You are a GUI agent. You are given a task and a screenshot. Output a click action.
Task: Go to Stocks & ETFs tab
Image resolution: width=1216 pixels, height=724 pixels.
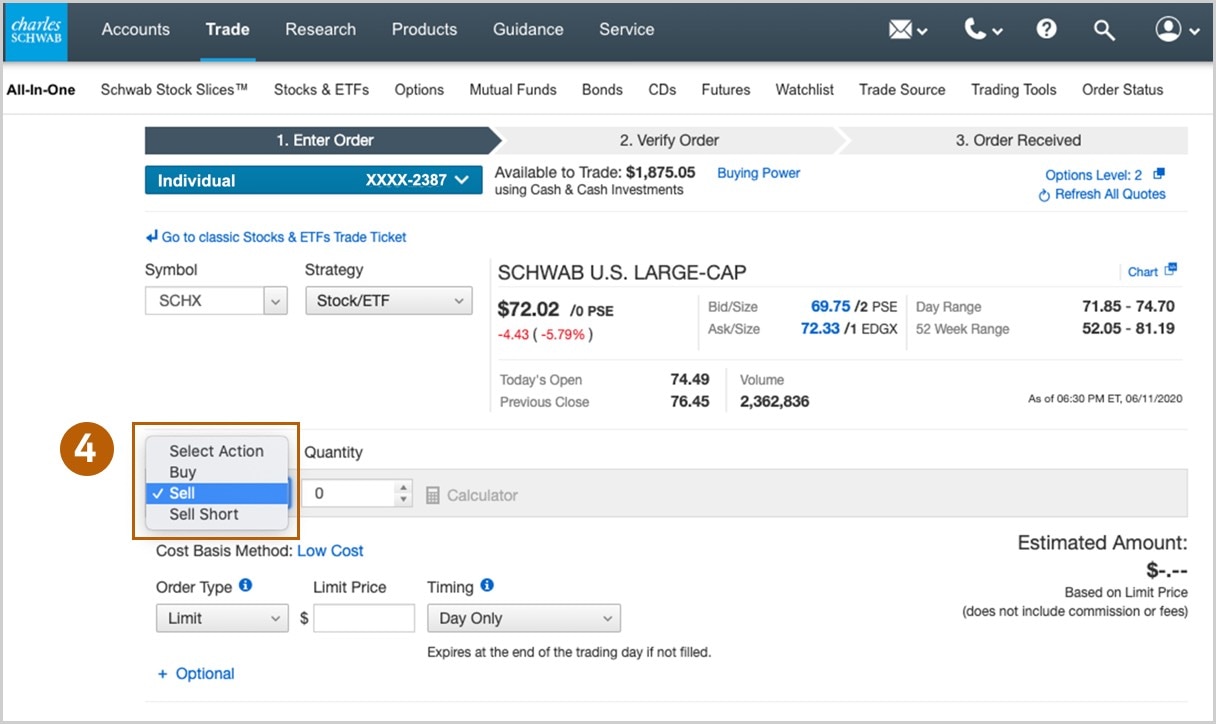(x=321, y=90)
